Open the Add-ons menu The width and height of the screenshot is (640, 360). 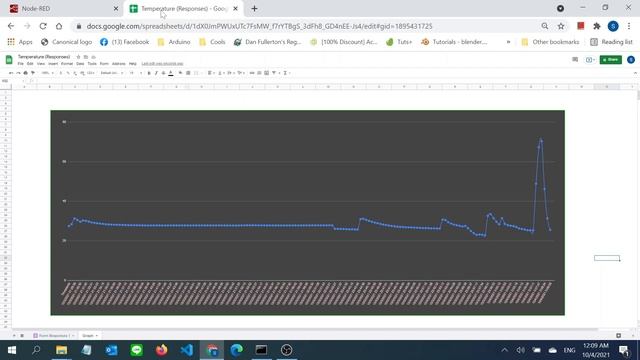tap(119, 64)
